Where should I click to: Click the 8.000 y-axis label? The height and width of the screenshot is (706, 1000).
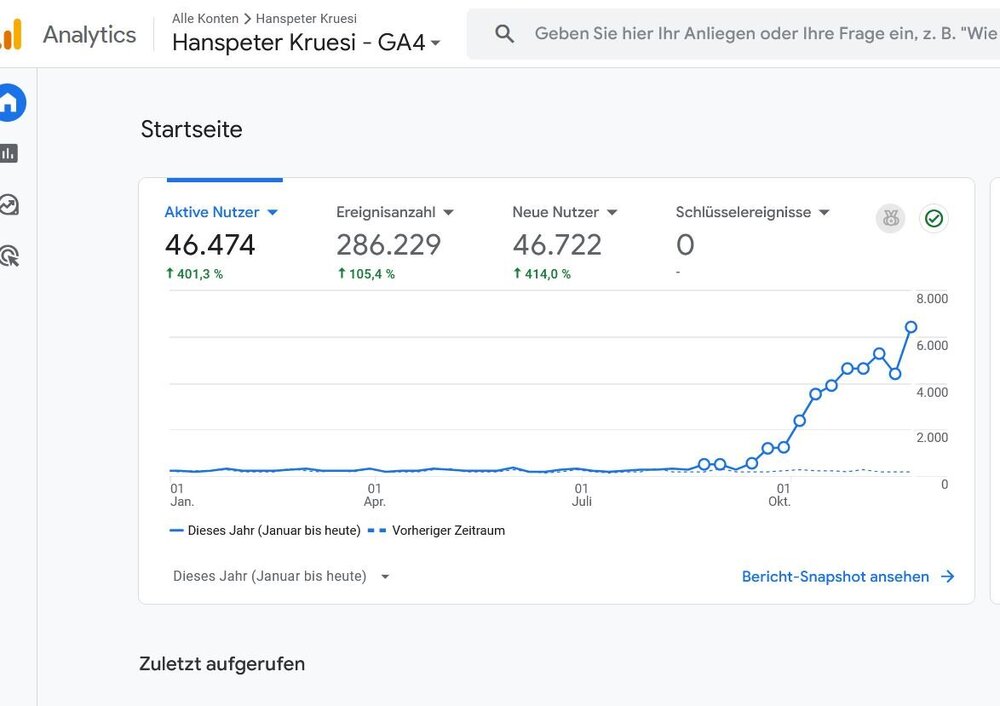coord(932,298)
